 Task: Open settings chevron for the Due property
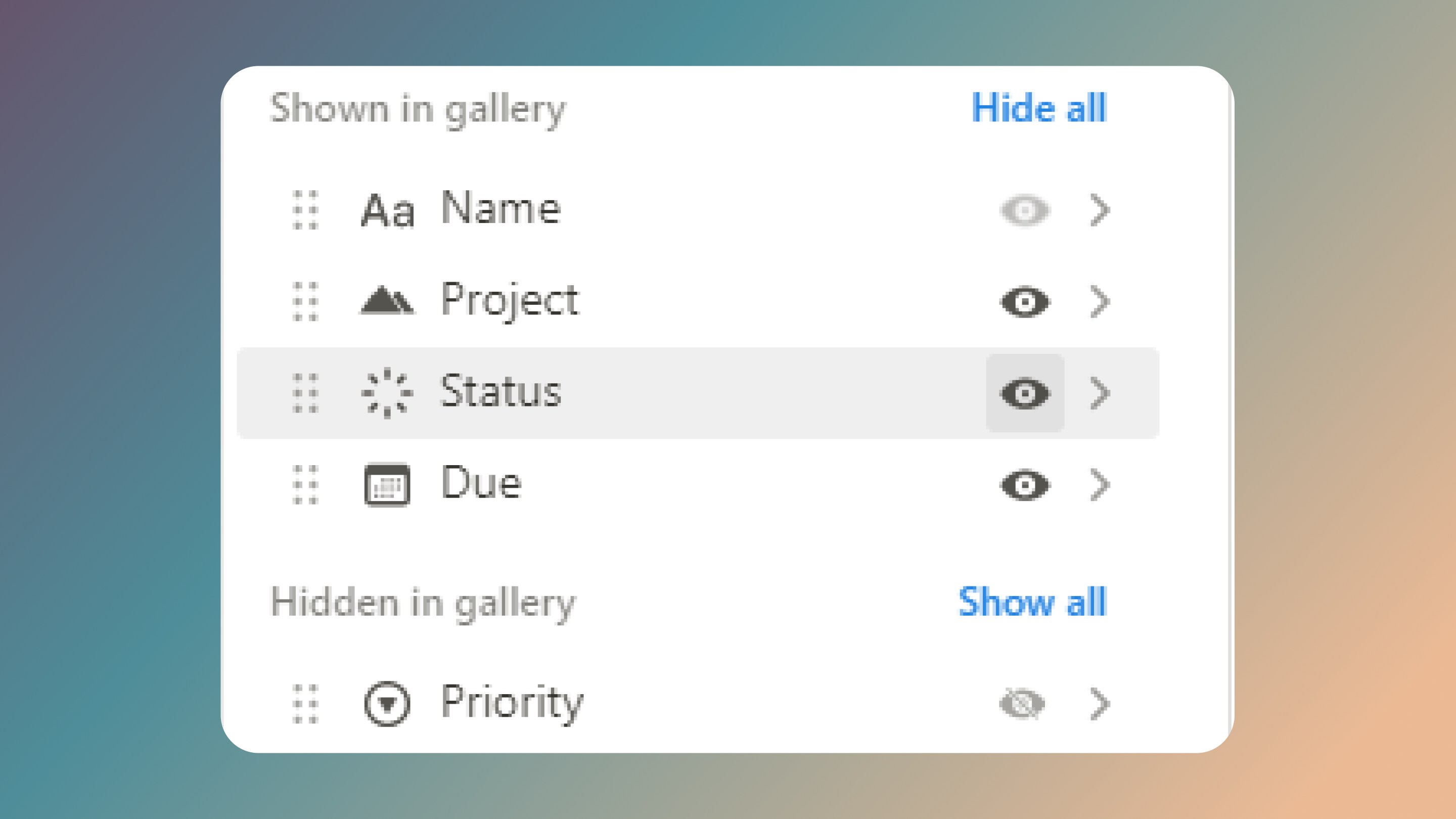(x=1099, y=484)
